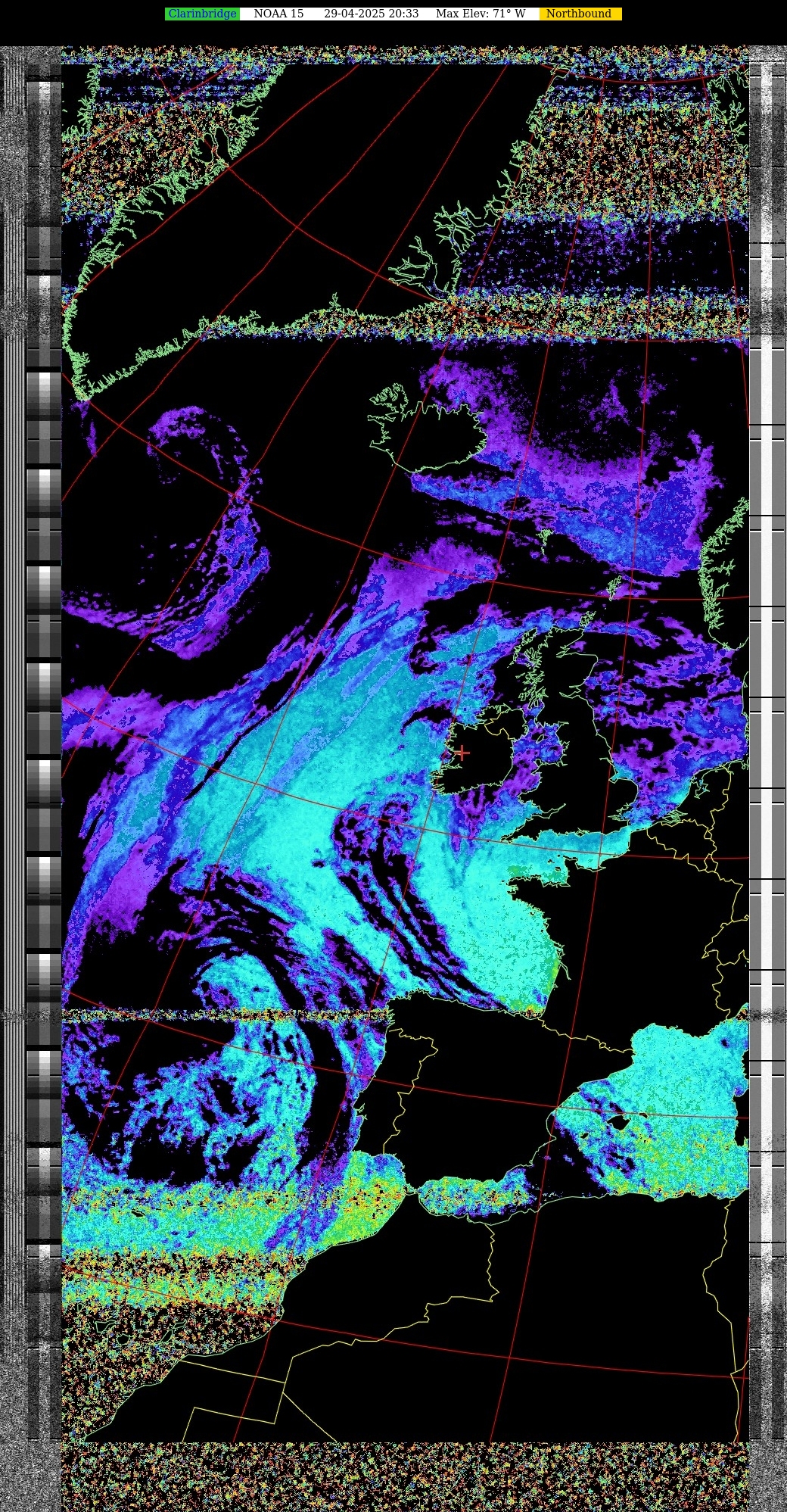787x1512 pixels.
Task: Click the green Clarinbridge station label
Action: 202,14
